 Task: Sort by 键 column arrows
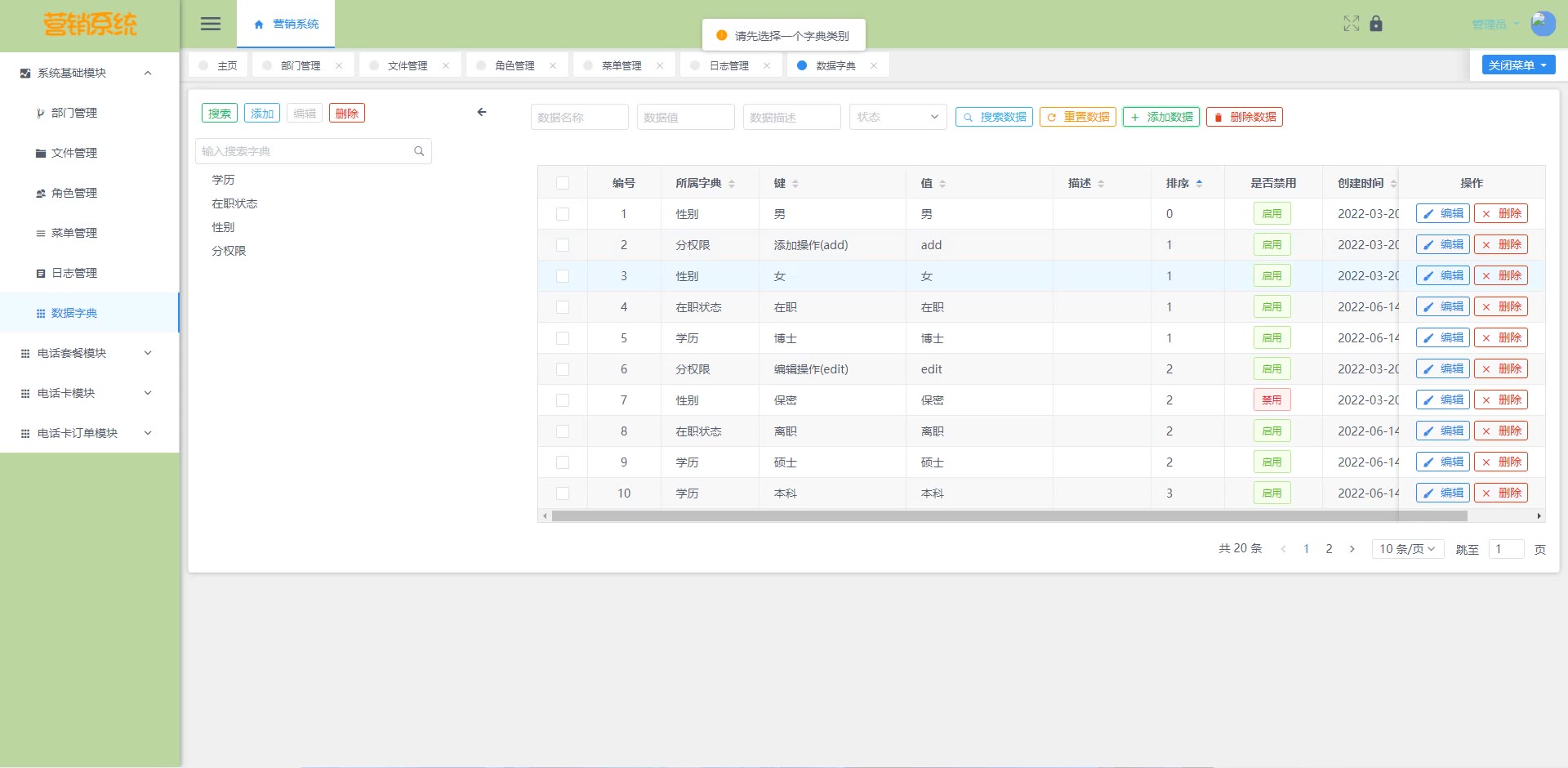[795, 184]
